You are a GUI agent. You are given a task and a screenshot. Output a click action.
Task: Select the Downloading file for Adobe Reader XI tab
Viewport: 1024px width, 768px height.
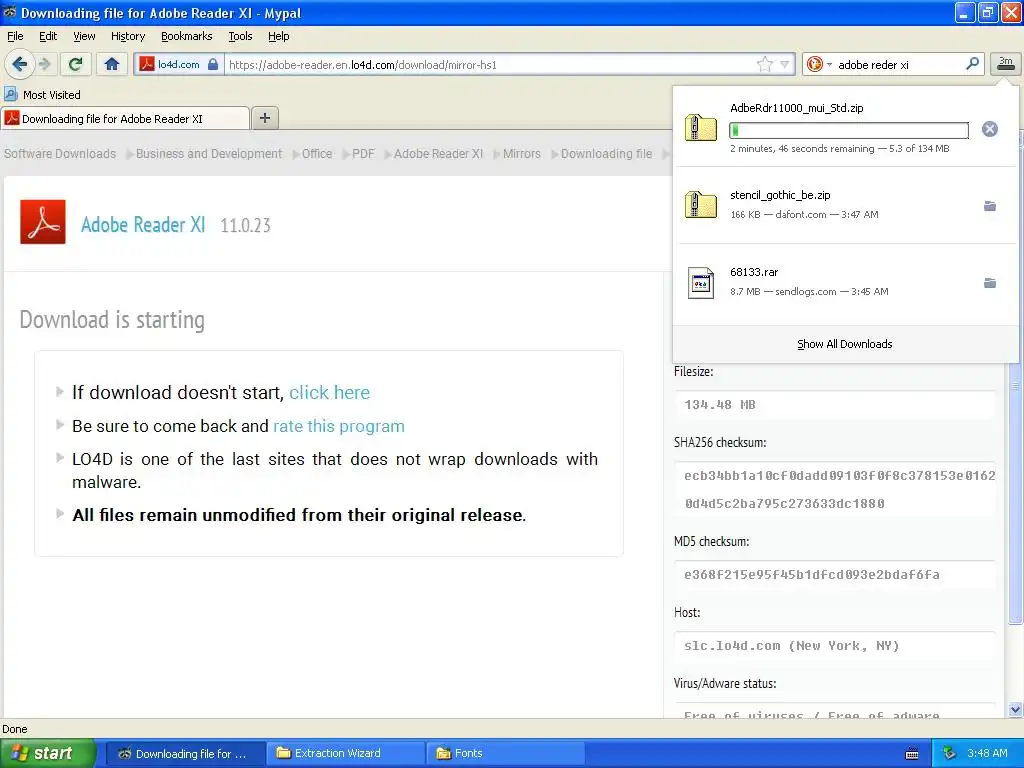click(125, 118)
